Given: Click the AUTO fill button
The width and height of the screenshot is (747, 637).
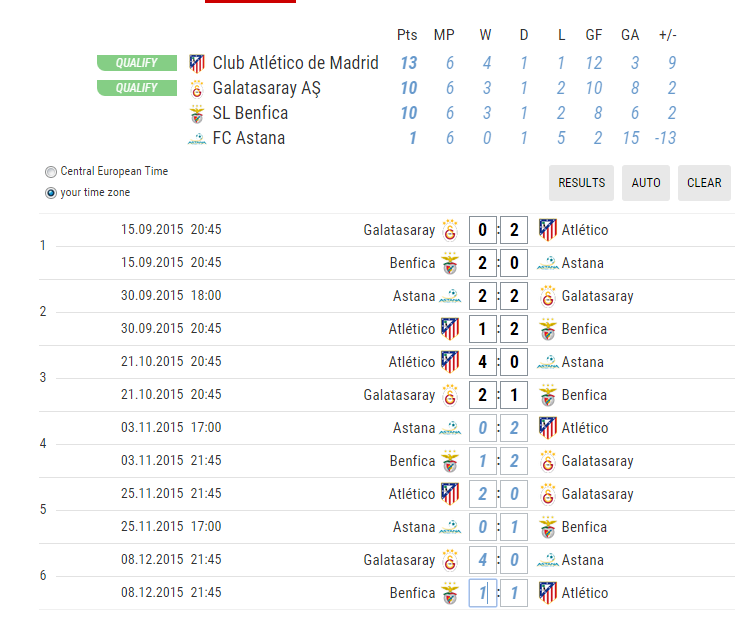Looking at the screenshot, I should 646,183.
